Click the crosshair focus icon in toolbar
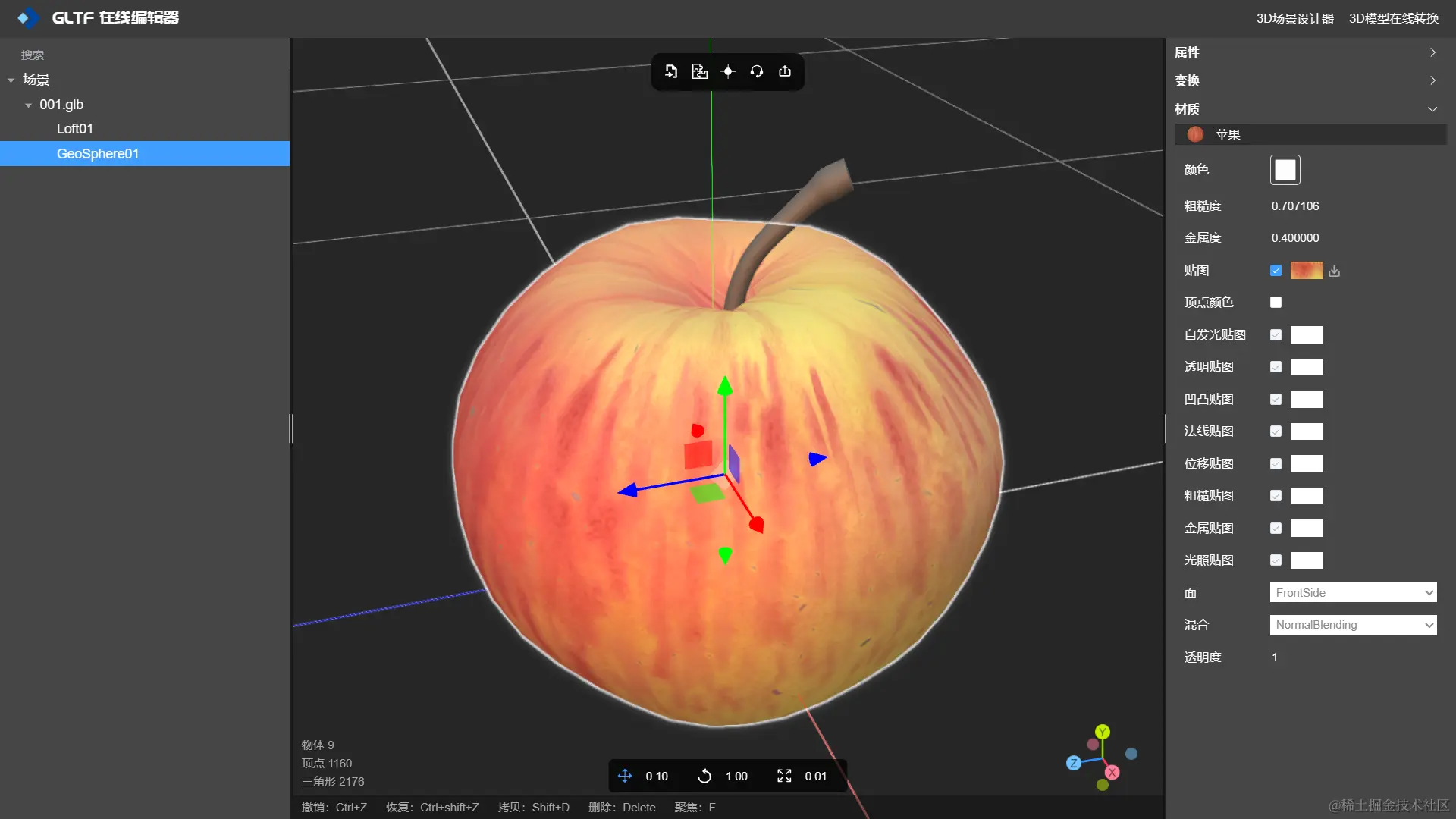 [728, 71]
